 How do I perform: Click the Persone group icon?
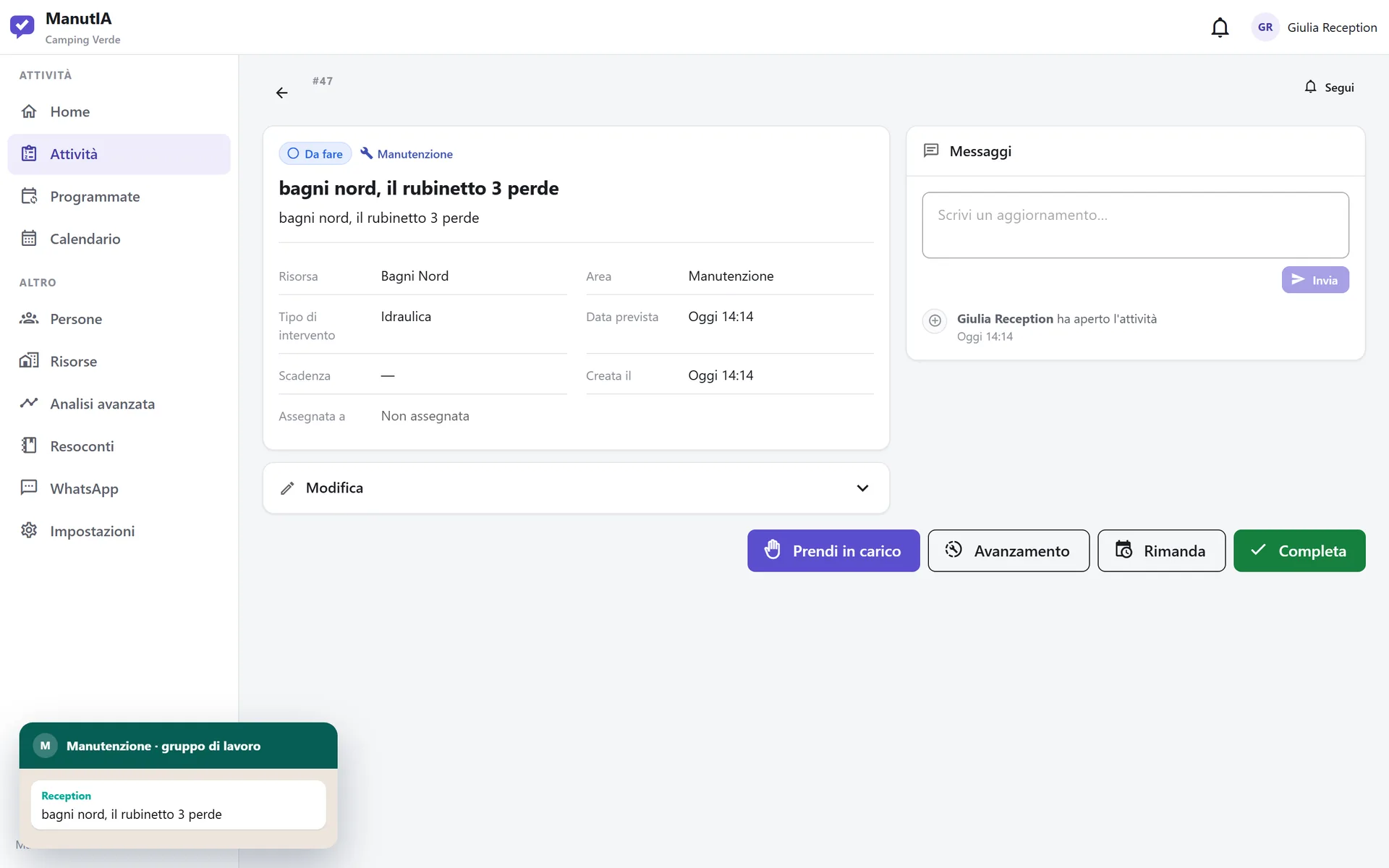click(x=29, y=319)
